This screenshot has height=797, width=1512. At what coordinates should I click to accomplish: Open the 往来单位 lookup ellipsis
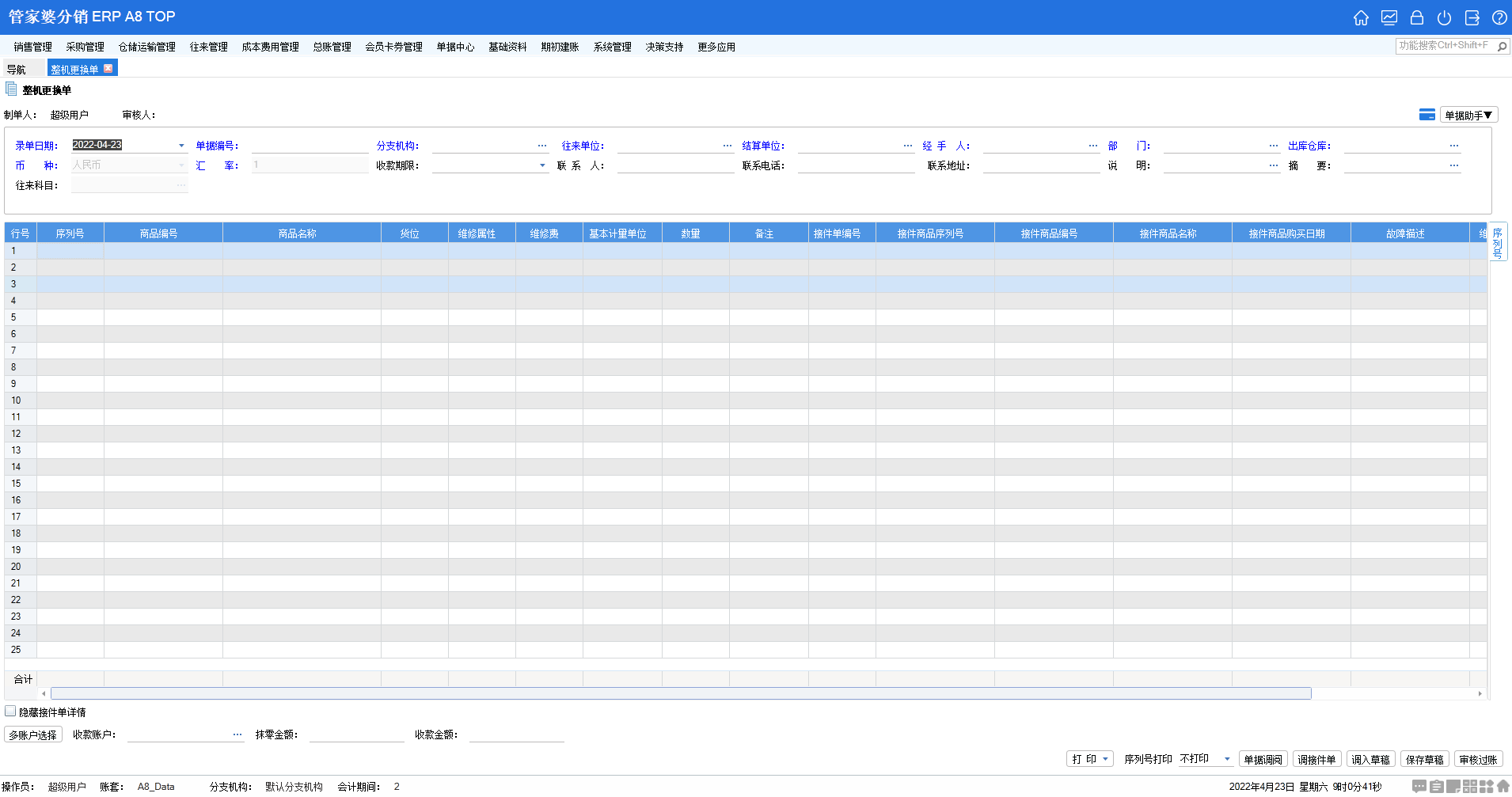pos(728,146)
